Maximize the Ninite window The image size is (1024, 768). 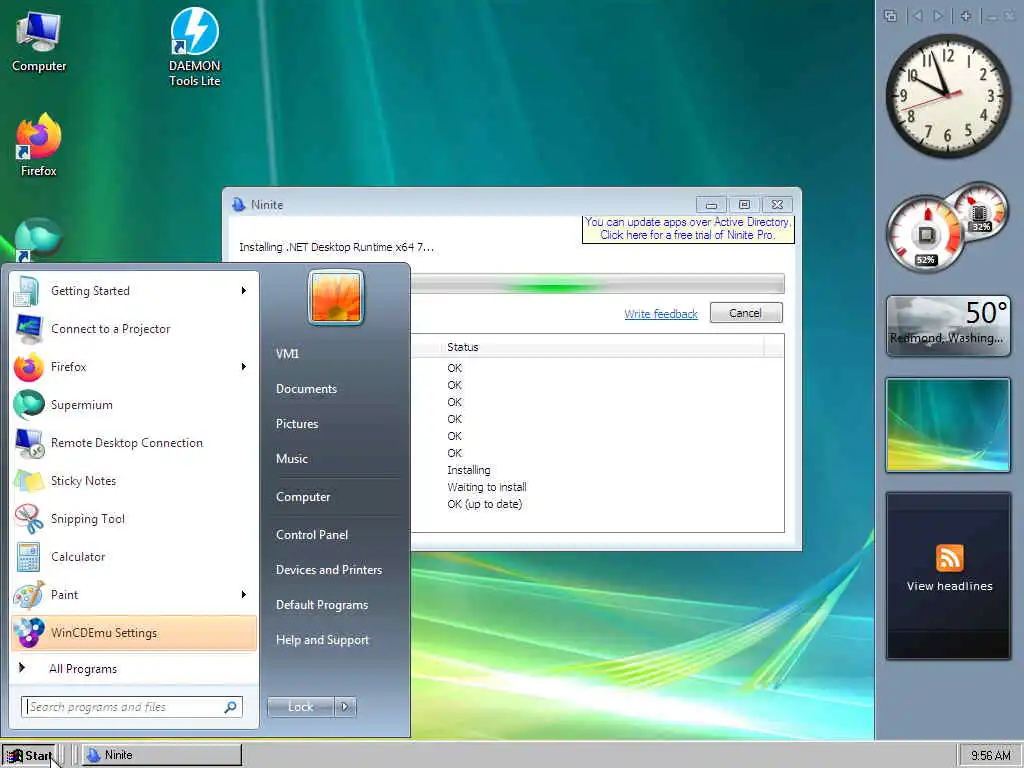[744, 205]
